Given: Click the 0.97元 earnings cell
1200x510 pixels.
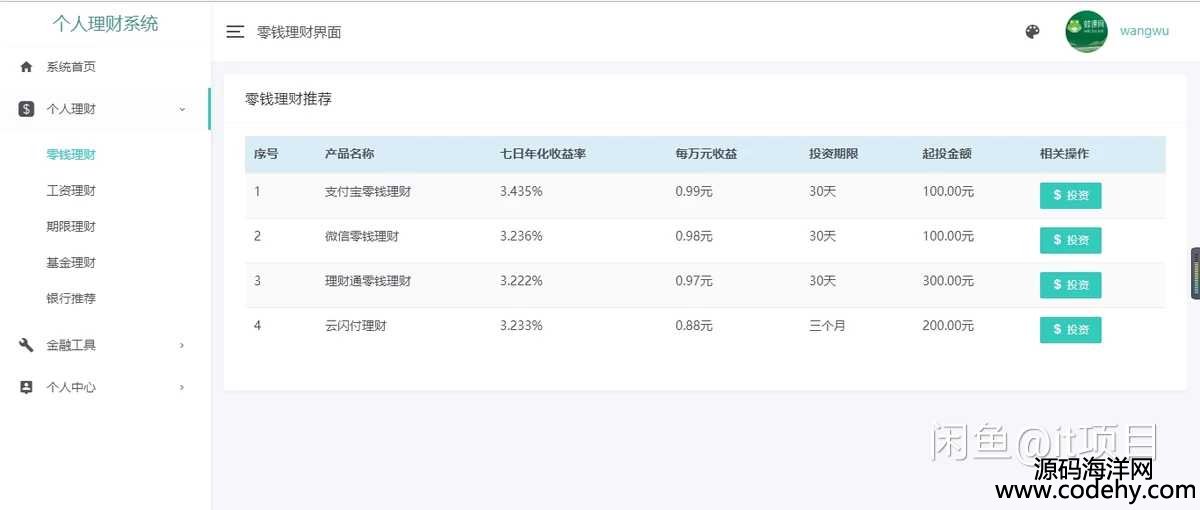Looking at the screenshot, I should [x=694, y=281].
